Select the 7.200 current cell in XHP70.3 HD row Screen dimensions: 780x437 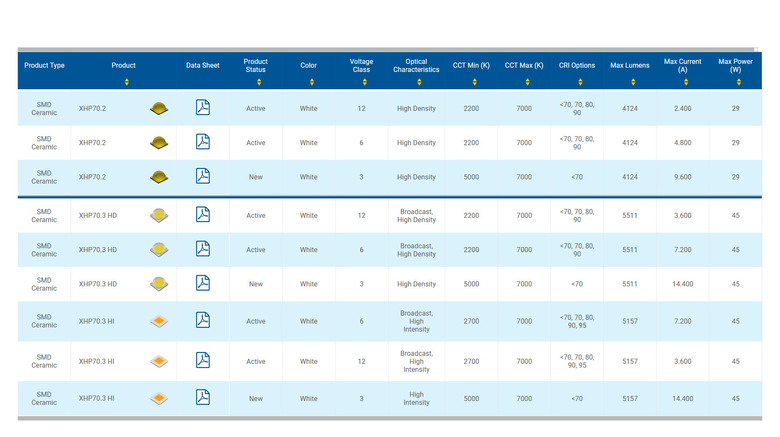tap(682, 249)
